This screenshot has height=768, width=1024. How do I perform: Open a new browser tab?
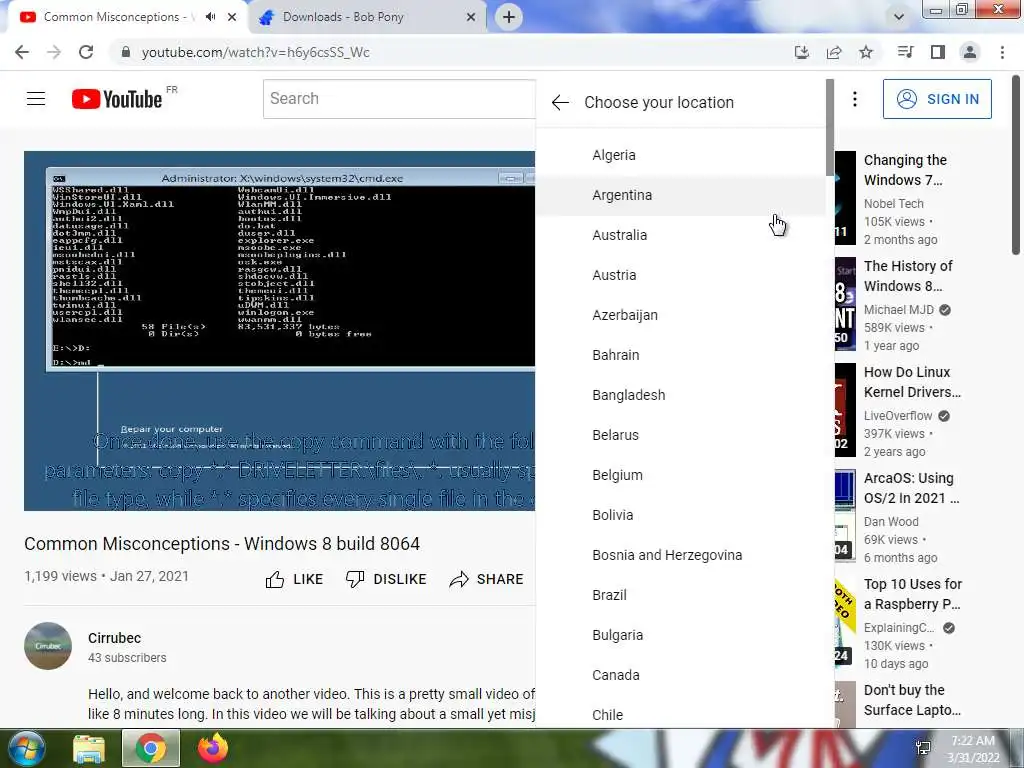tap(509, 17)
